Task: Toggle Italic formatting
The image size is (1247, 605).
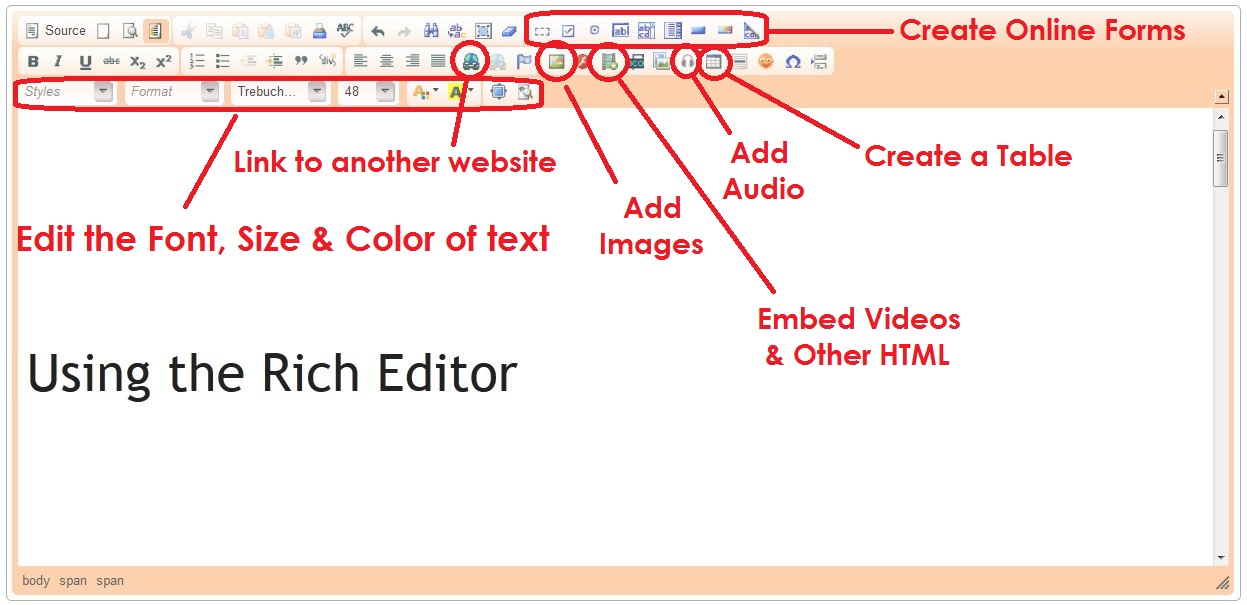Action: 59,61
